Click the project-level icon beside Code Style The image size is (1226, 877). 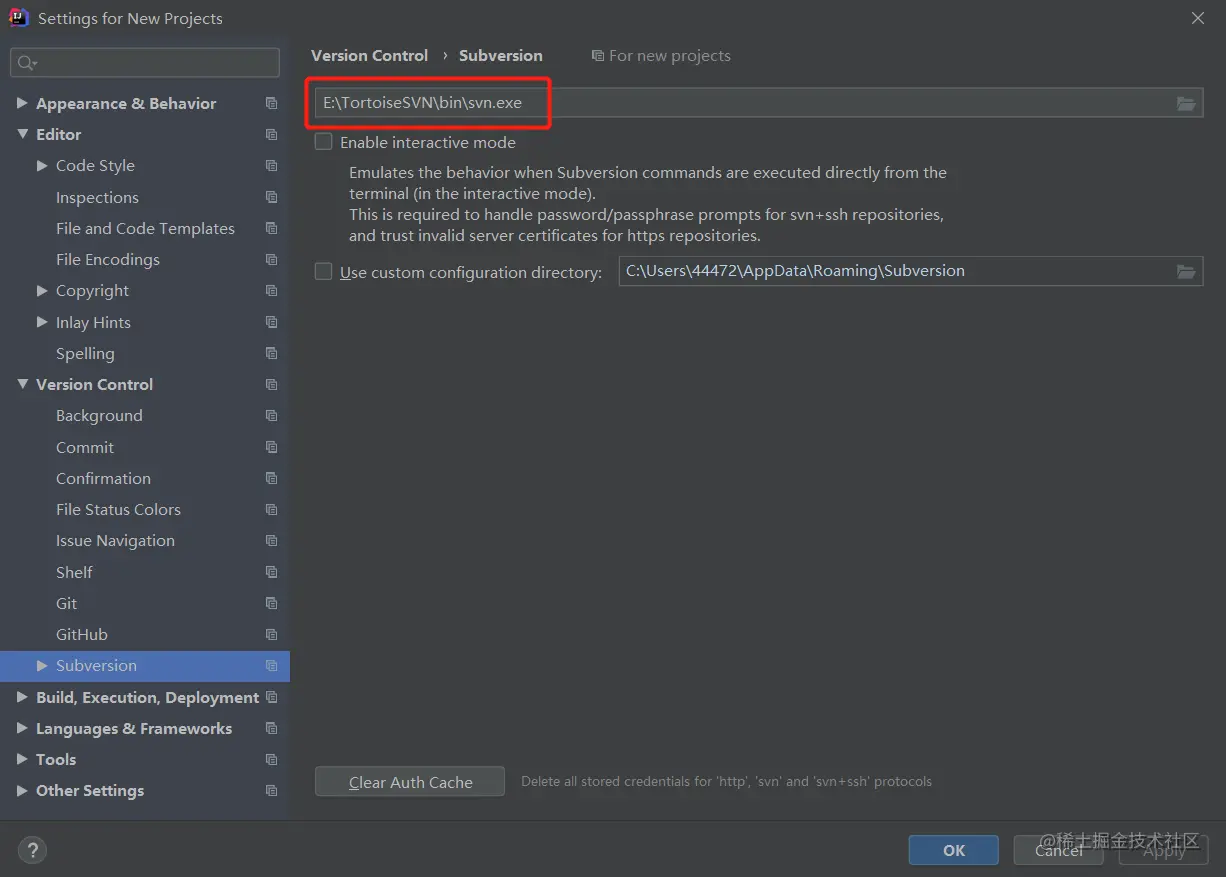pyautogui.click(x=271, y=165)
